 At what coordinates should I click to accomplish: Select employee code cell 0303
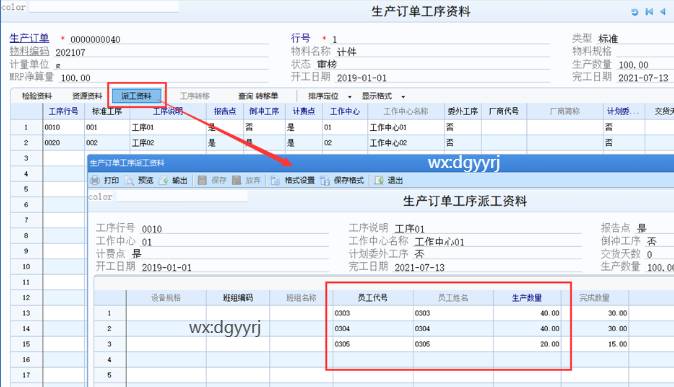373,313
